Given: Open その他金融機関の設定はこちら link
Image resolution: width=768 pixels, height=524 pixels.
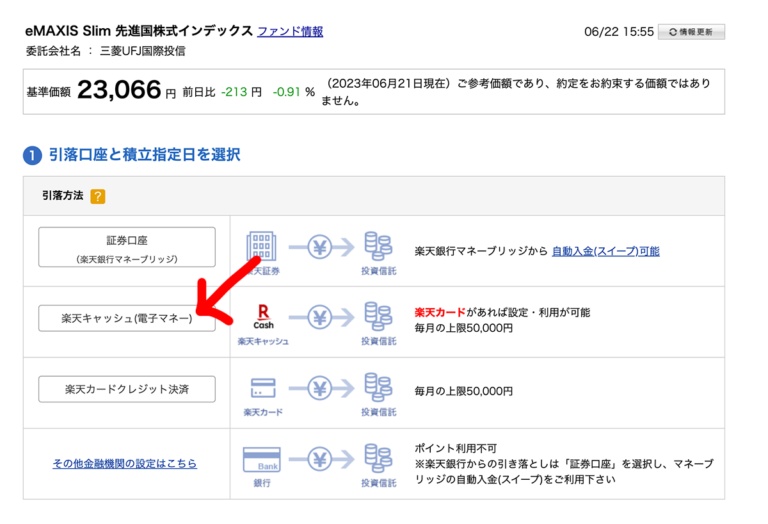Looking at the screenshot, I should pos(125,464).
